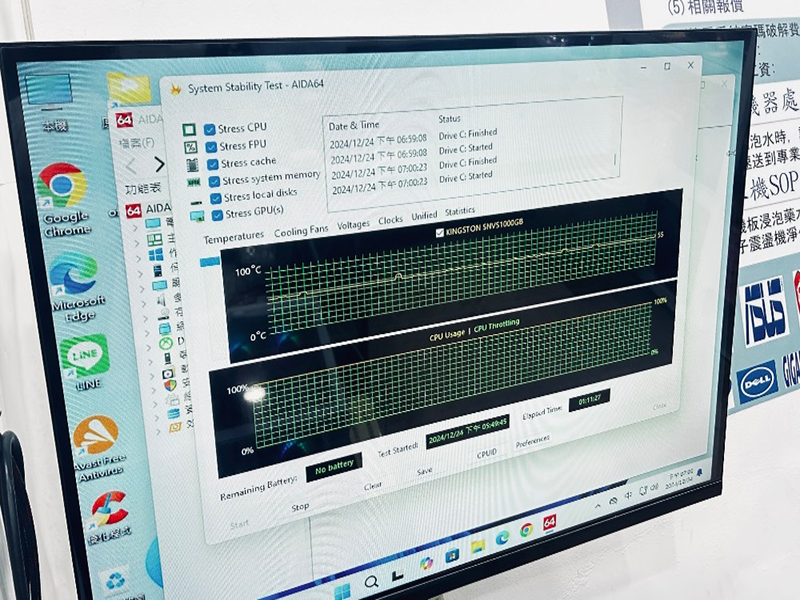800x600 pixels.
Task: Uncheck Stress CPU checkbox
Action: (209, 130)
